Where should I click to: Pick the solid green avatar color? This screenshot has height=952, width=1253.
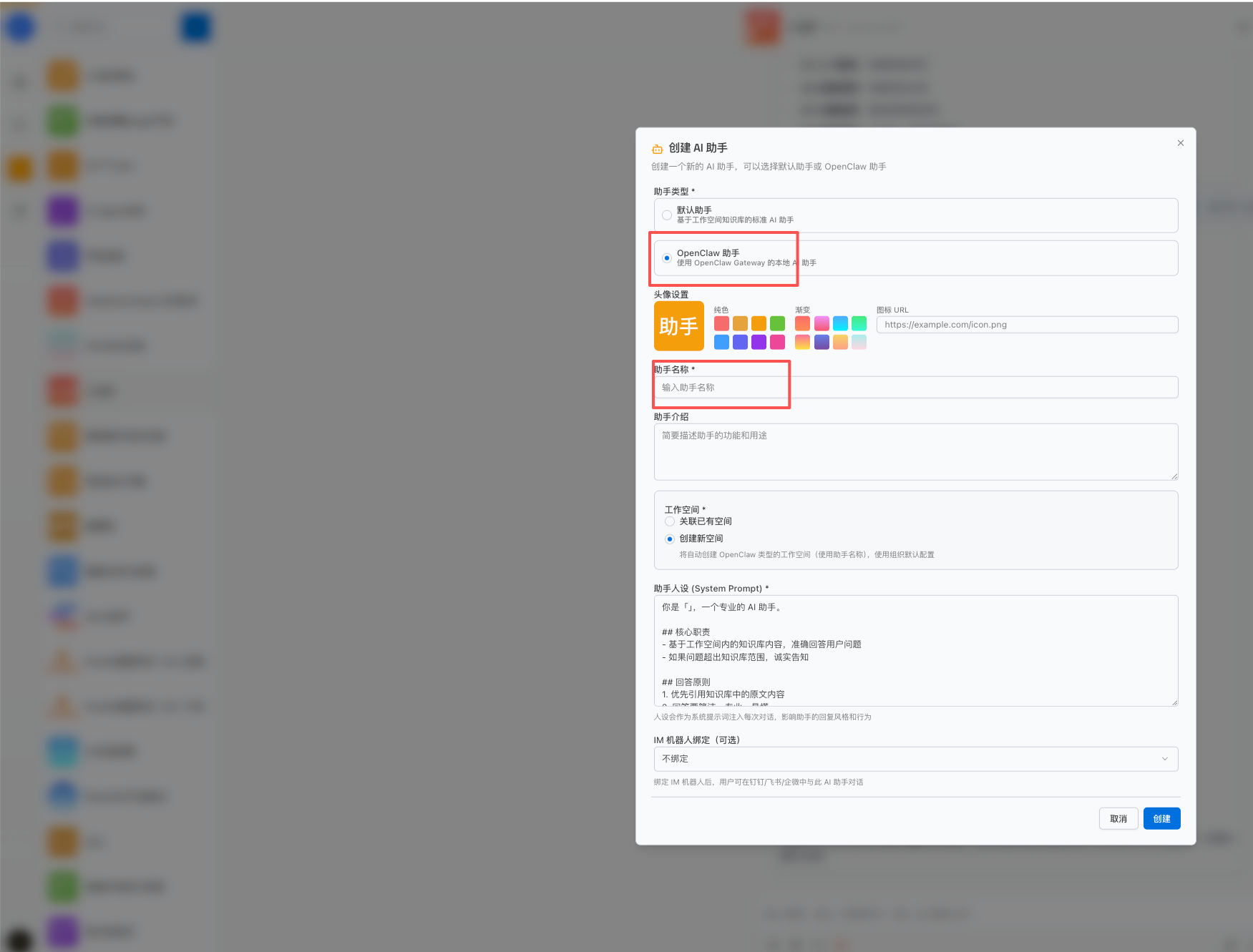tap(777, 324)
